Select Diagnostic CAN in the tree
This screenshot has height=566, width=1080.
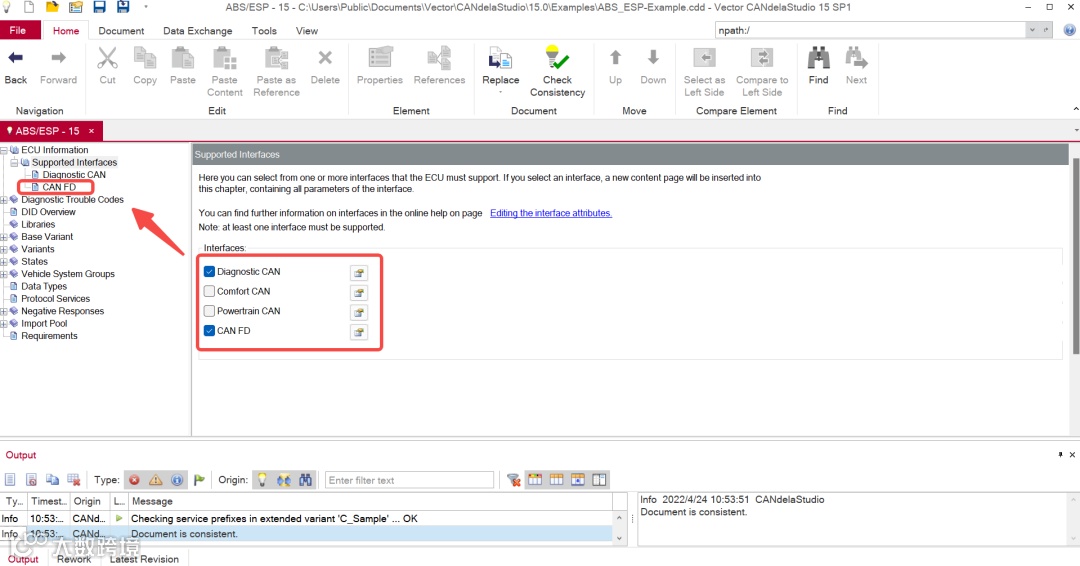[74, 175]
